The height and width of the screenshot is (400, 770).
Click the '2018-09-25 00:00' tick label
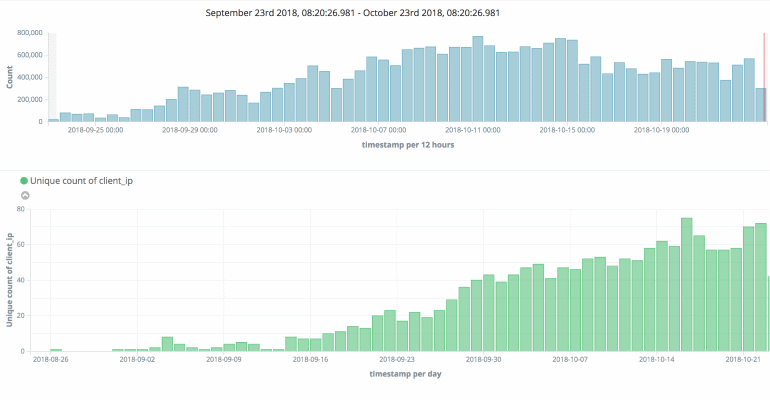pyautogui.click(x=95, y=129)
